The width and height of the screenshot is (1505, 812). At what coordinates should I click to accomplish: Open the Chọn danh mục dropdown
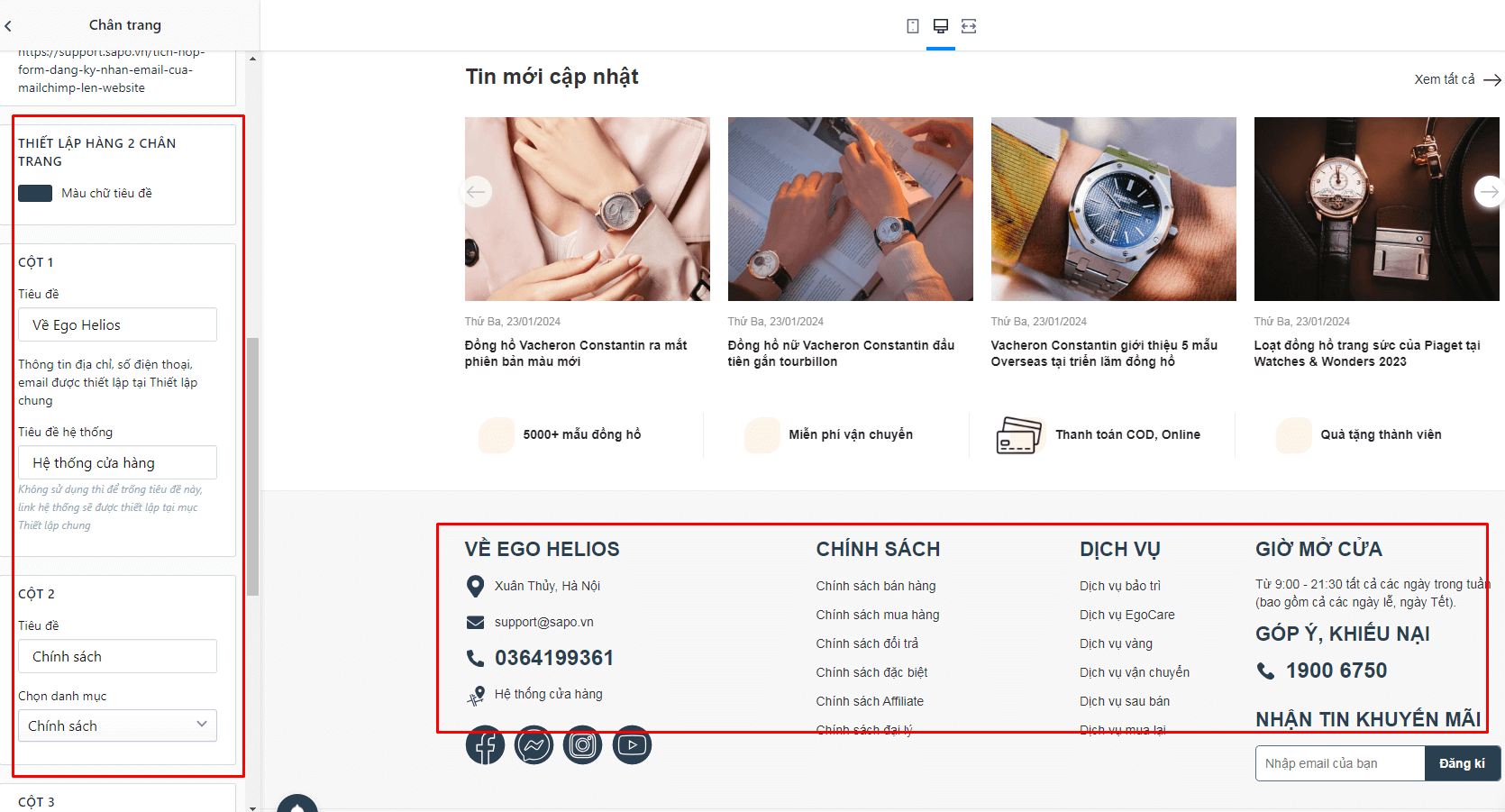117,725
